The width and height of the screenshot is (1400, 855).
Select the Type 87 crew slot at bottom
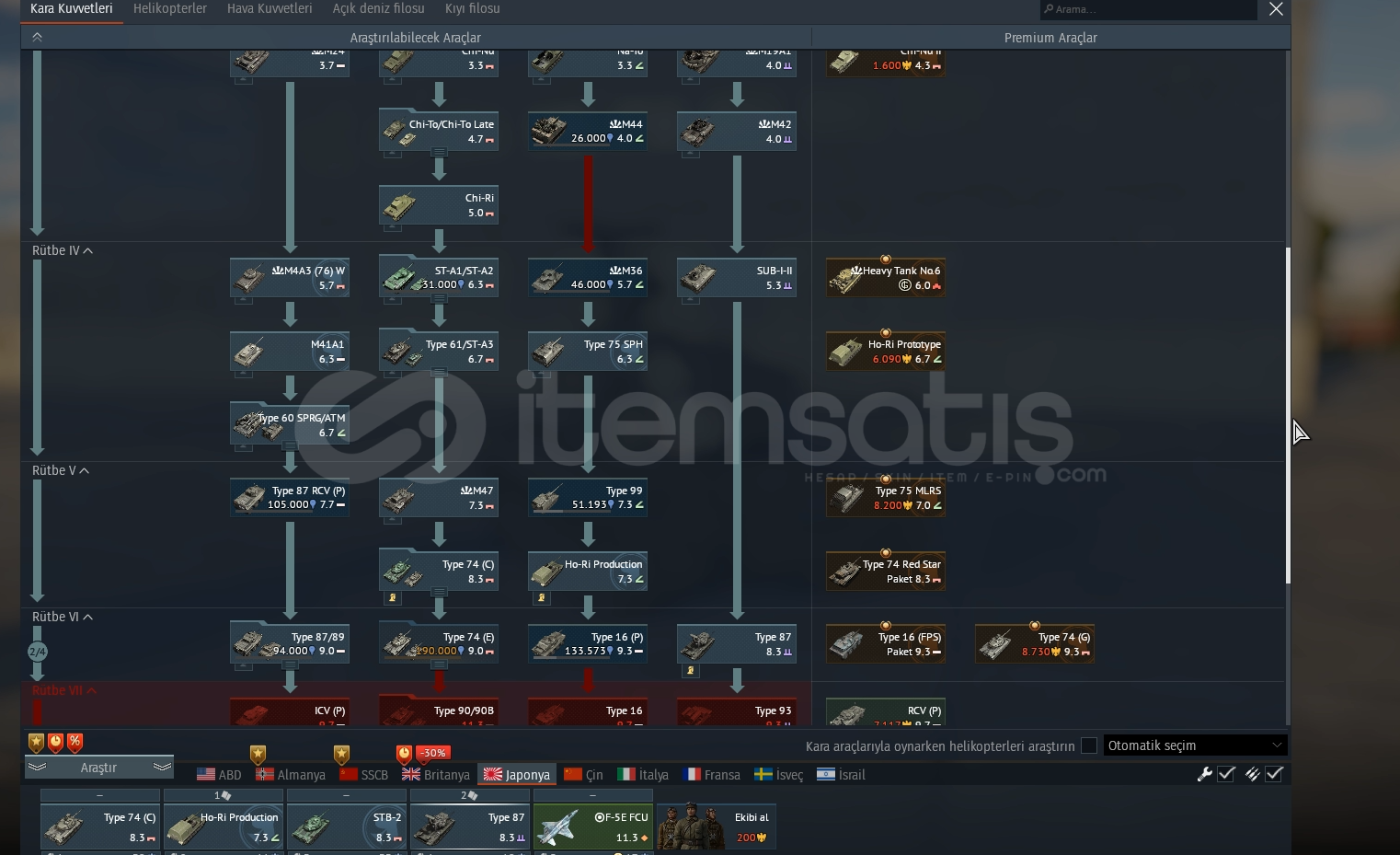click(x=470, y=826)
